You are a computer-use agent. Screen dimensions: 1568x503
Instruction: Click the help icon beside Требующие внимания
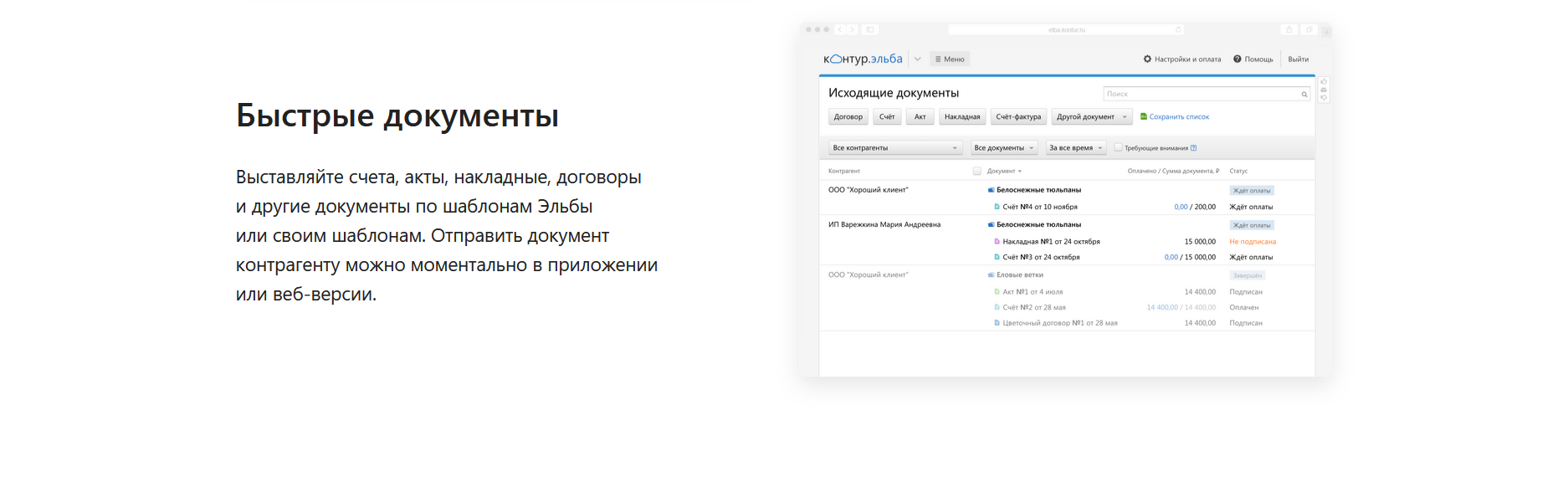1193,148
